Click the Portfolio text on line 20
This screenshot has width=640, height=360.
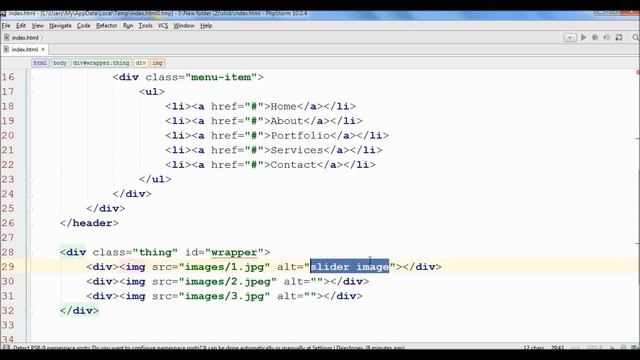coord(300,136)
